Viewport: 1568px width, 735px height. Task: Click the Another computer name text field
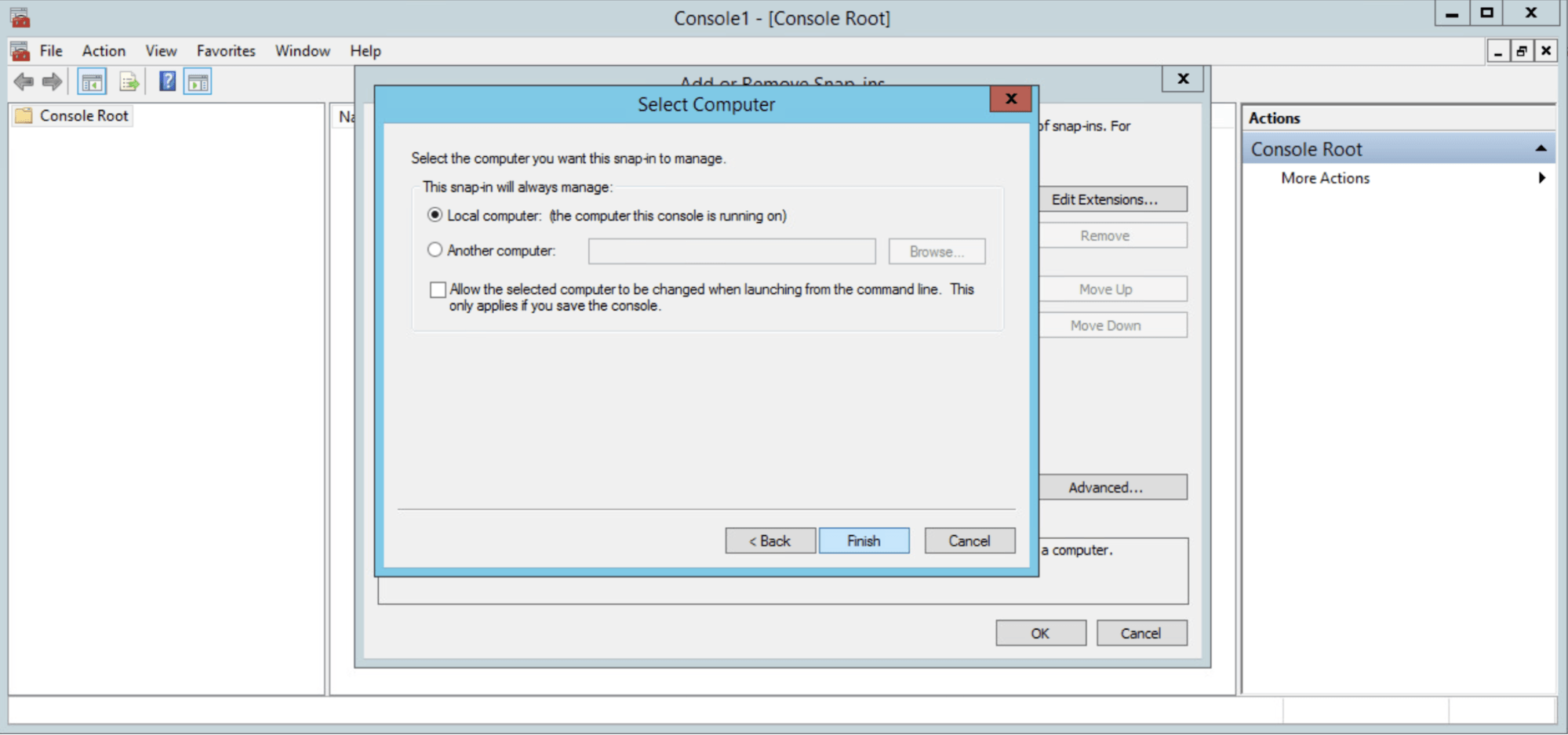(x=731, y=252)
